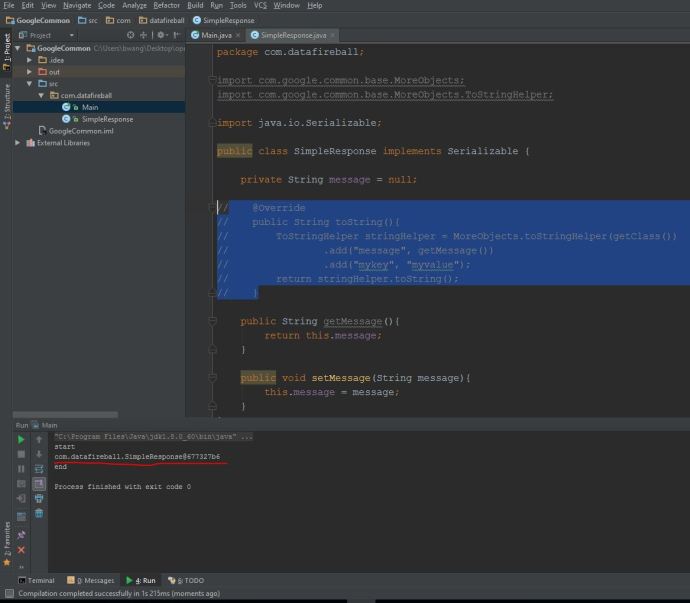The width and height of the screenshot is (690, 603).
Task: Expand the External Libraries node
Action: [x=18, y=143]
